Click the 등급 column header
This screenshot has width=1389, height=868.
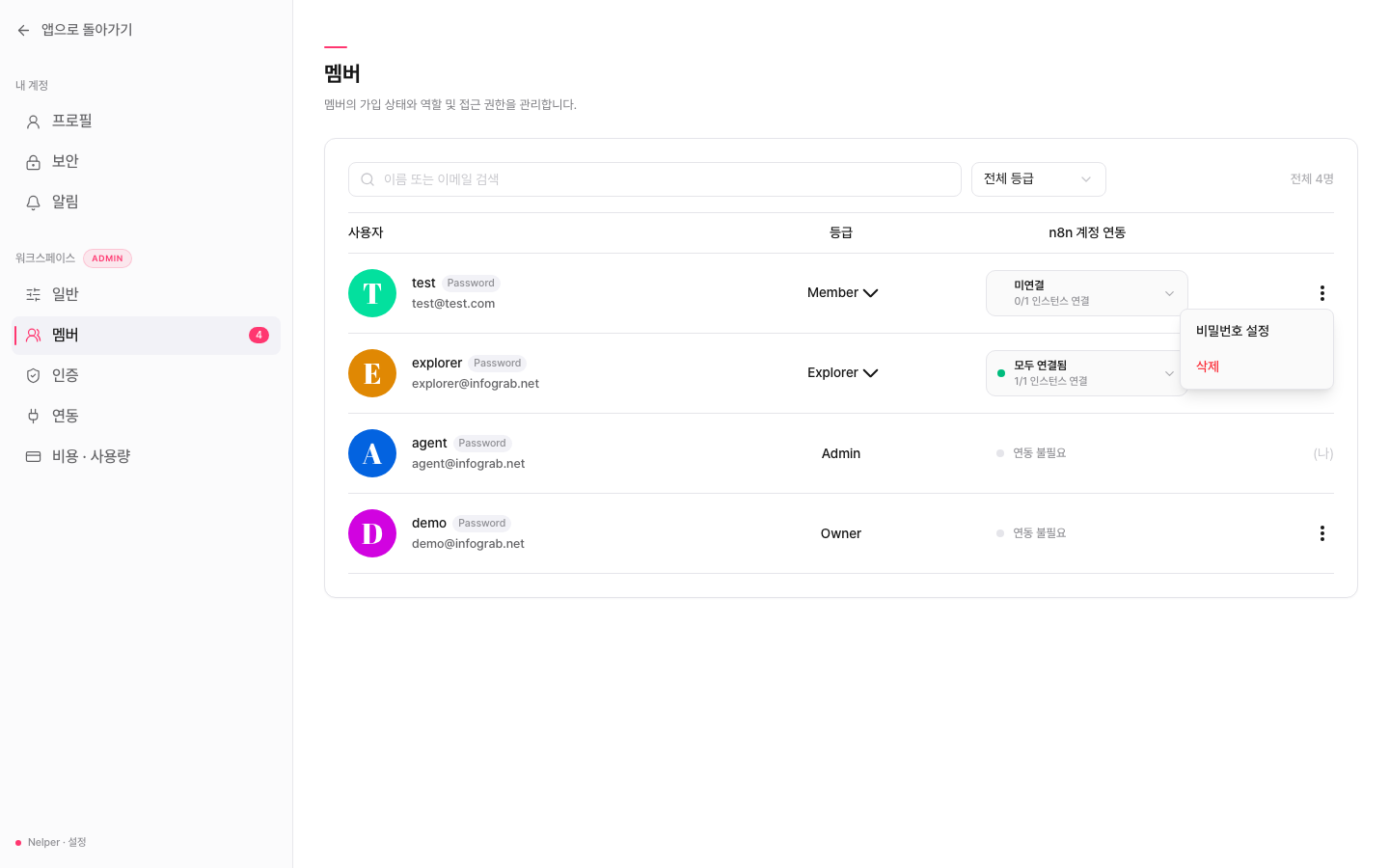[841, 232]
